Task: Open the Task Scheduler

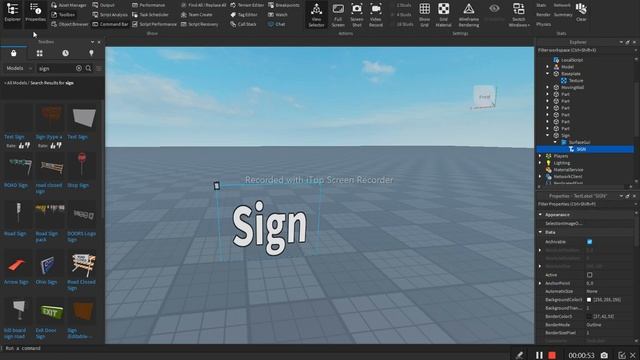Action: tap(150, 15)
